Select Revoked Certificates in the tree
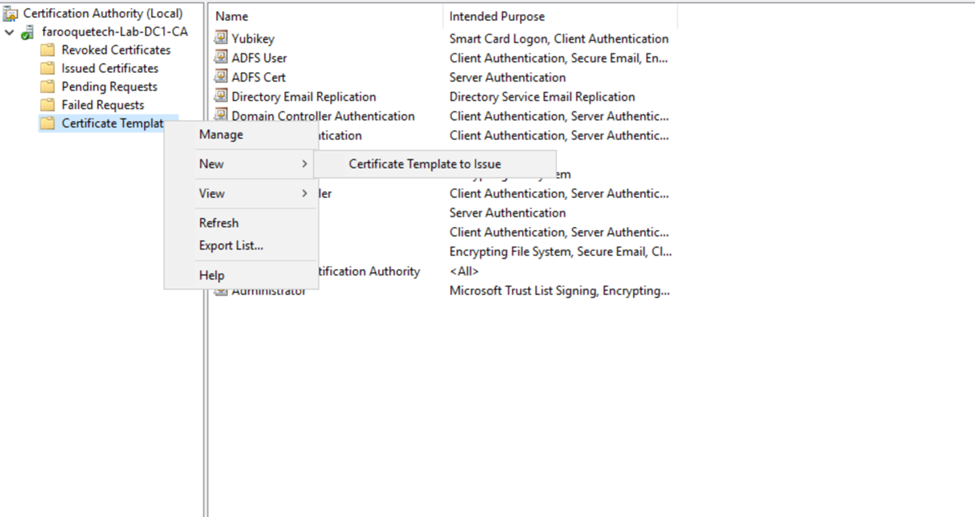975x517 pixels. (x=116, y=50)
